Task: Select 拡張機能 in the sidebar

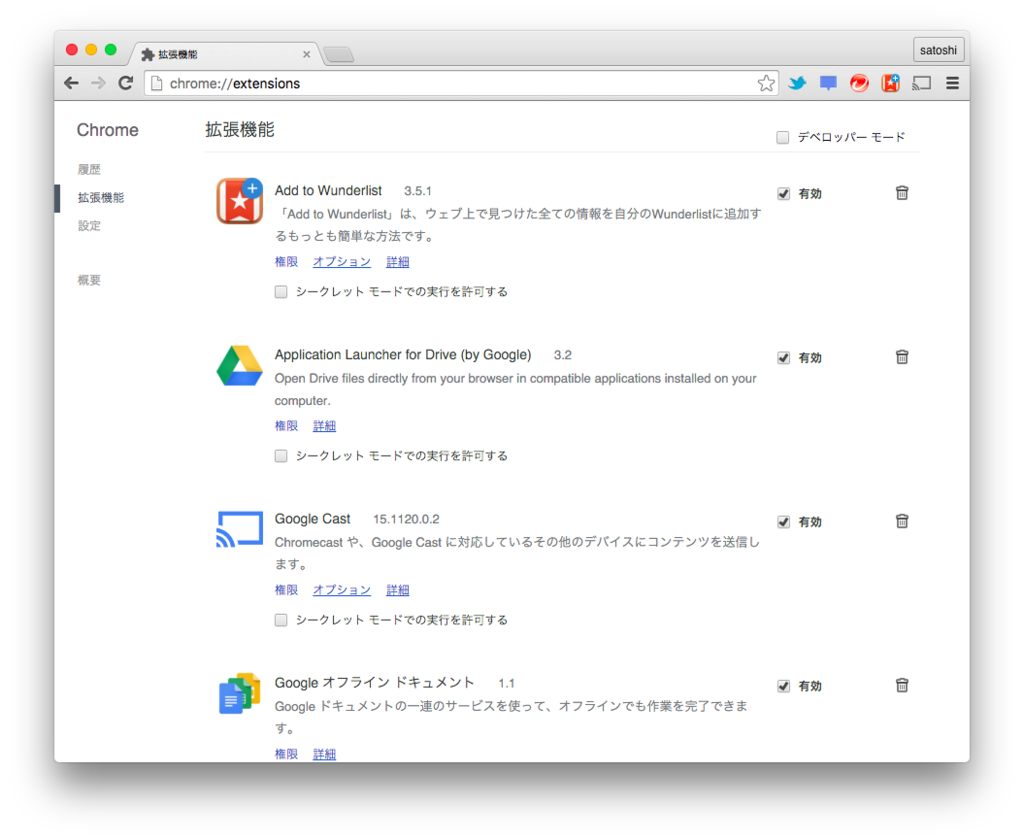Action: click(101, 197)
